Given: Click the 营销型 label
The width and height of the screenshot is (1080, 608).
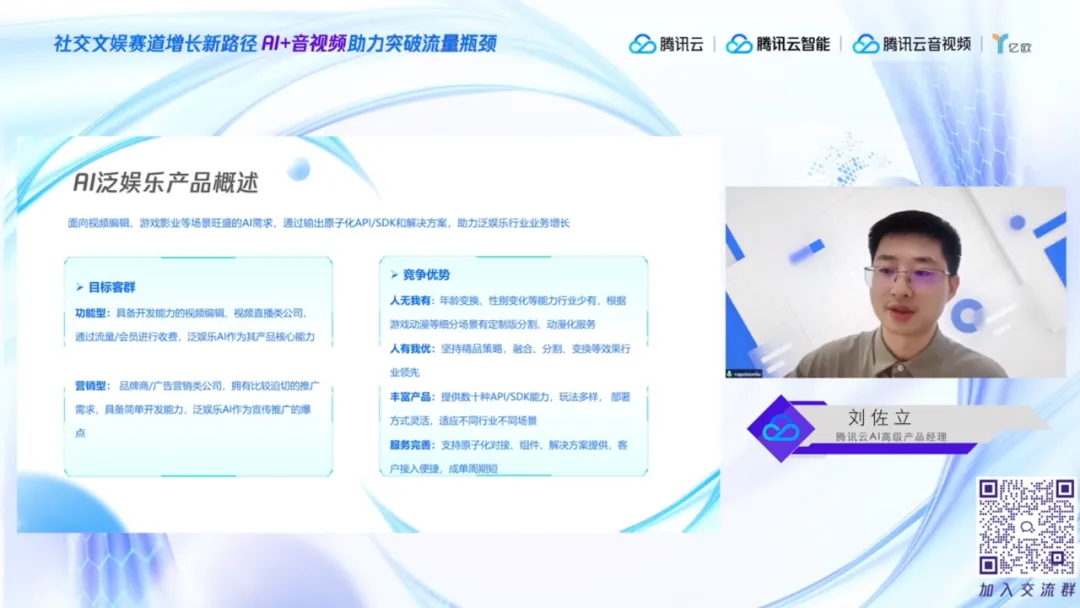Looking at the screenshot, I should [x=93, y=386].
